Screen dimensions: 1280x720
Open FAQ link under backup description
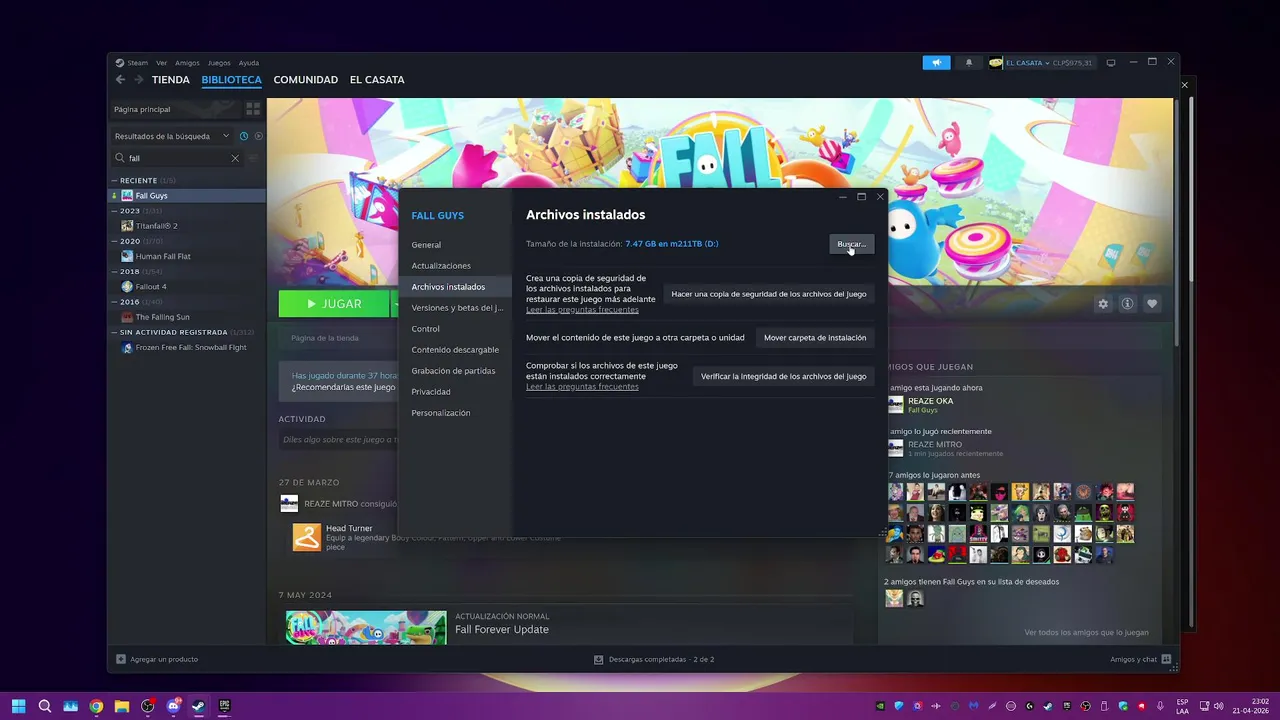coord(582,310)
